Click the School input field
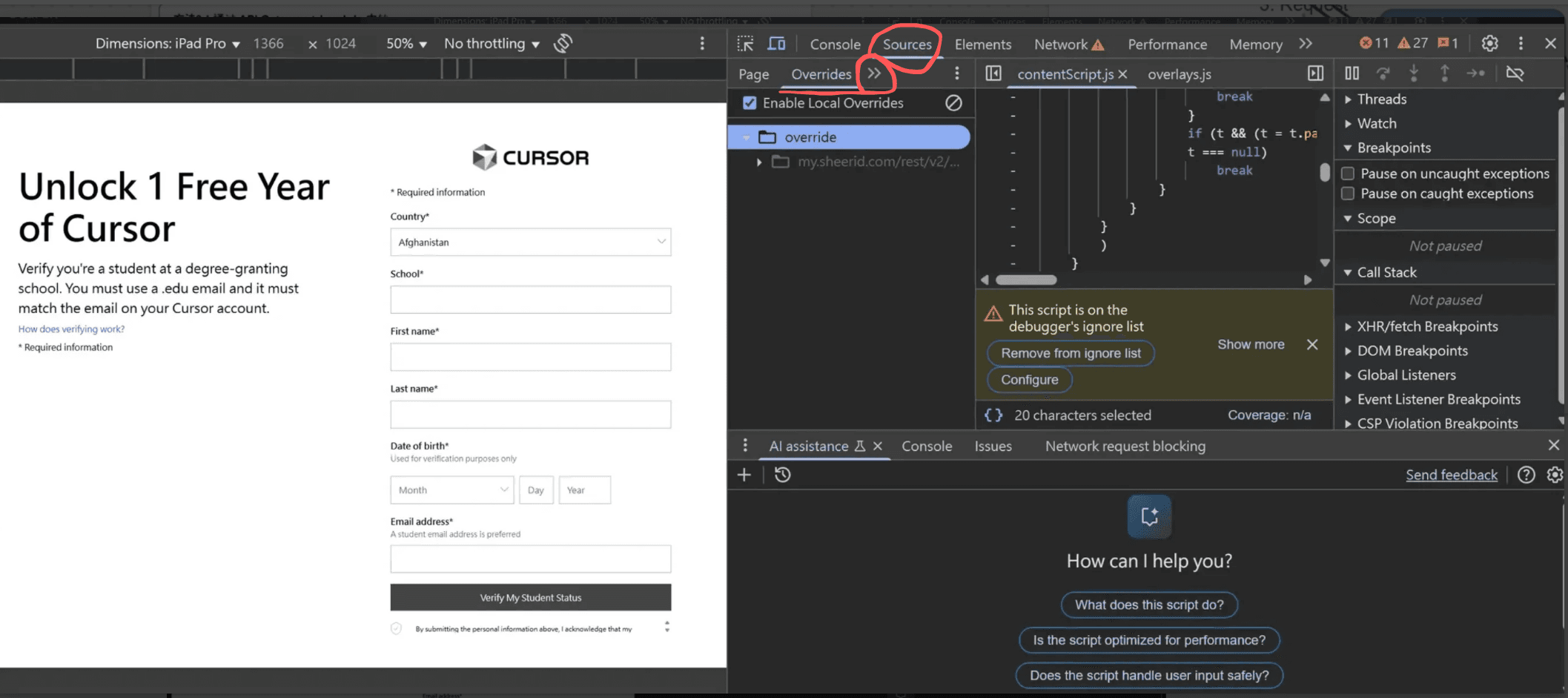Image resolution: width=1568 pixels, height=698 pixels. coord(531,300)
